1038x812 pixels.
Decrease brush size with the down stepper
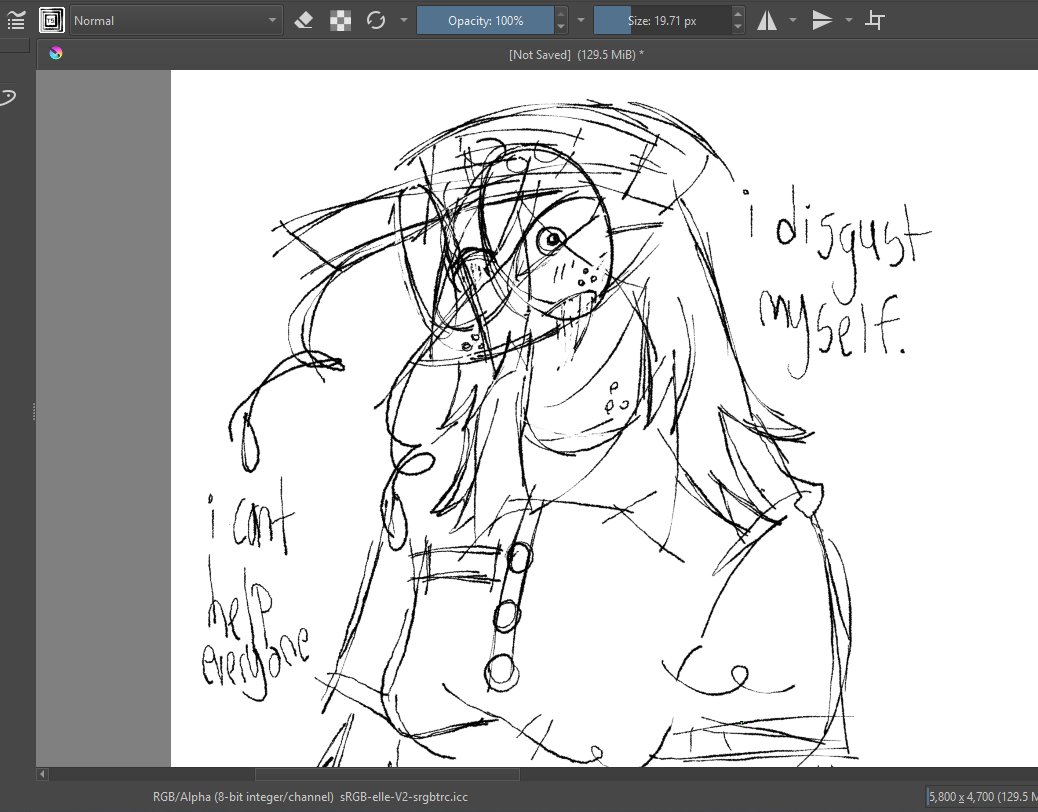738,27
